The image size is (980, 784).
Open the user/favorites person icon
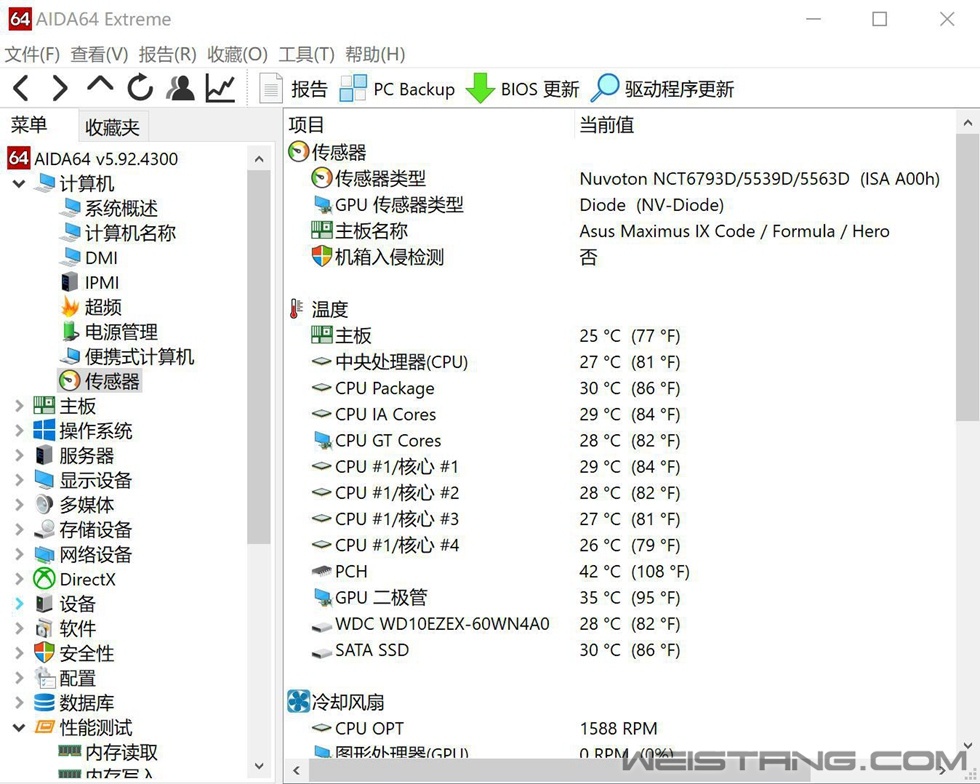(x=181, y=89)
